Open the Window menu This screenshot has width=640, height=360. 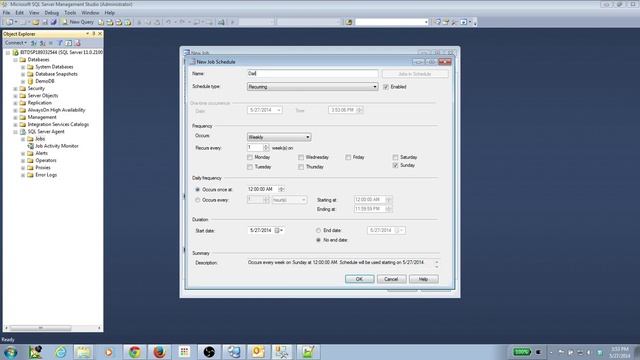tap(90, 13)
